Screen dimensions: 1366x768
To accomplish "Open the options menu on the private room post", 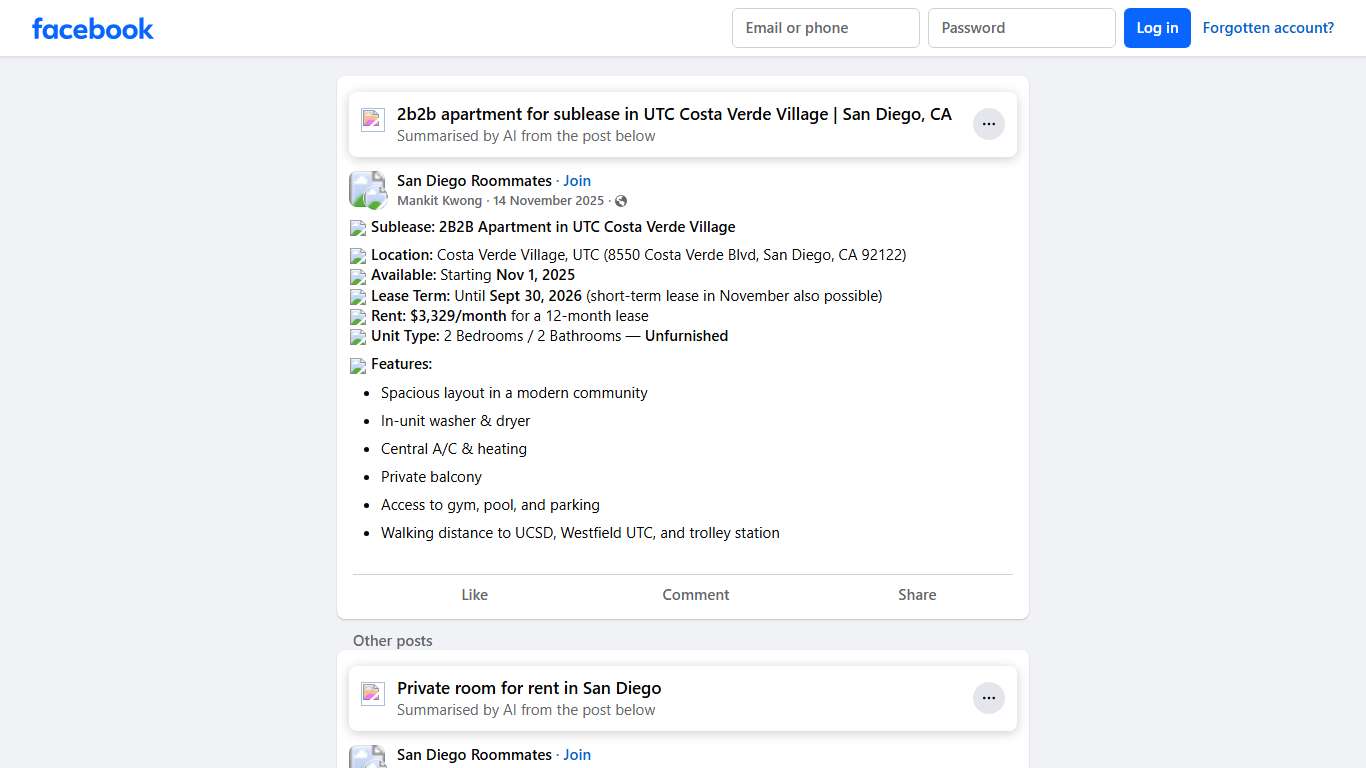I will click(x=988, y=697).
